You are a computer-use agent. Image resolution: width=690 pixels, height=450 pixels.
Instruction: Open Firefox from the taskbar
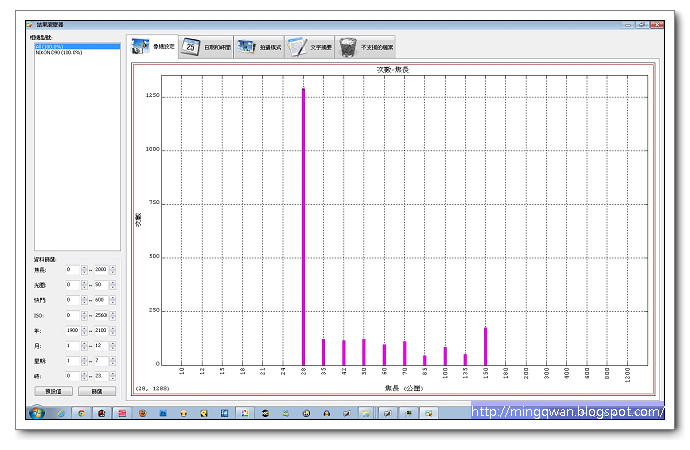143,413
